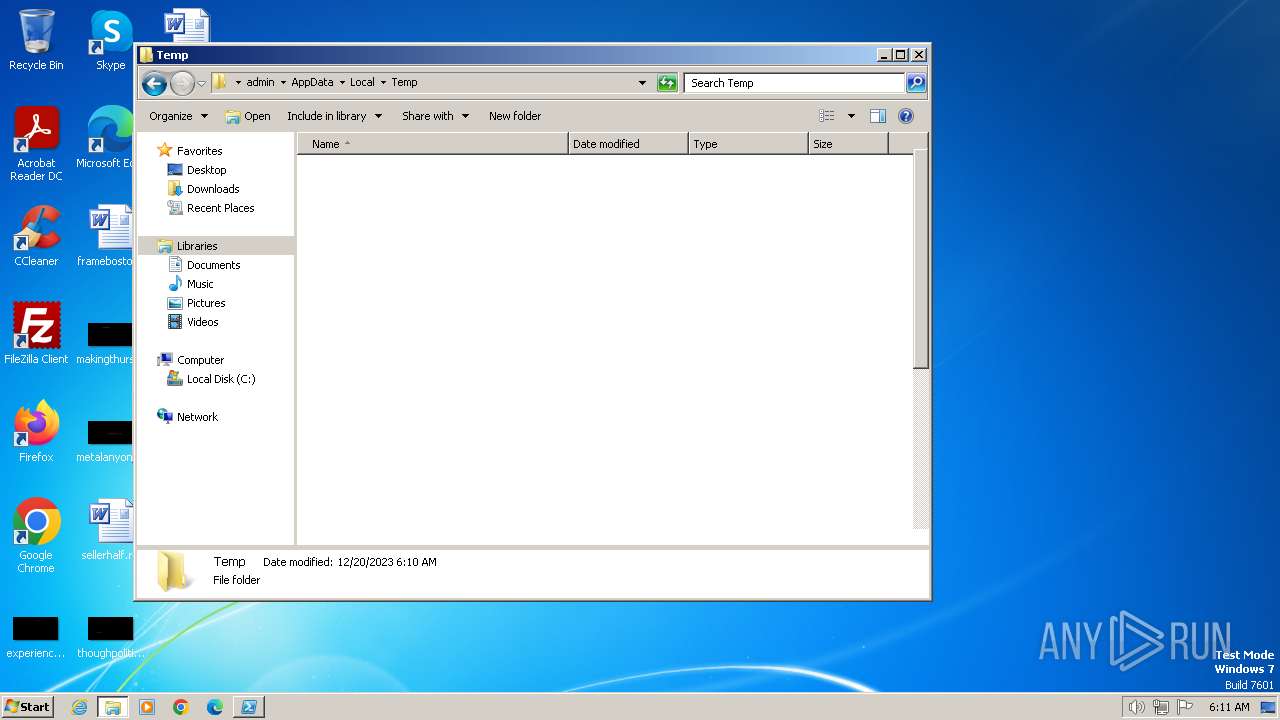Screen dimensions: 1280x720
Task: Sort by Size column header
Action: [848, 144]
